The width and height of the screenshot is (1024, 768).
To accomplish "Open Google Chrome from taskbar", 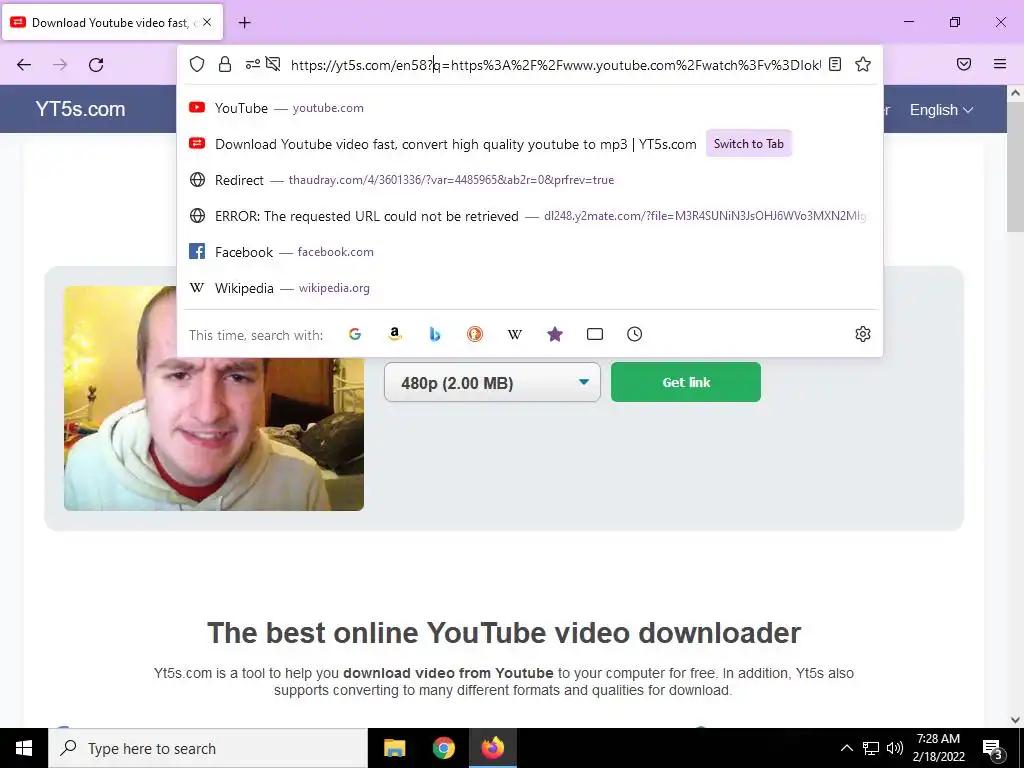I will pyautogui.click(x=443, y=748).
